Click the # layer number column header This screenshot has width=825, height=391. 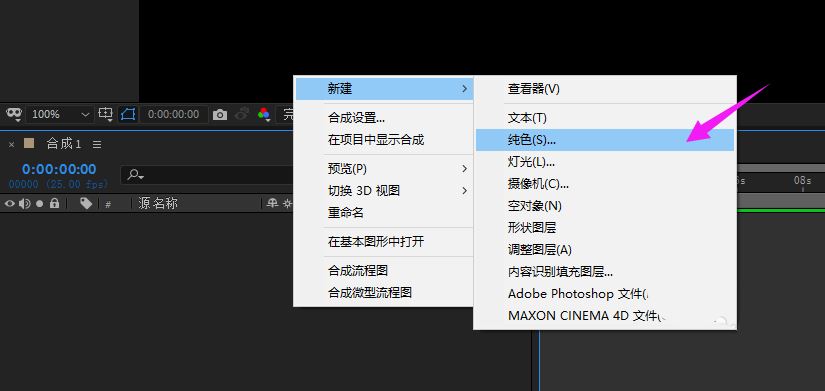[108, 204]
